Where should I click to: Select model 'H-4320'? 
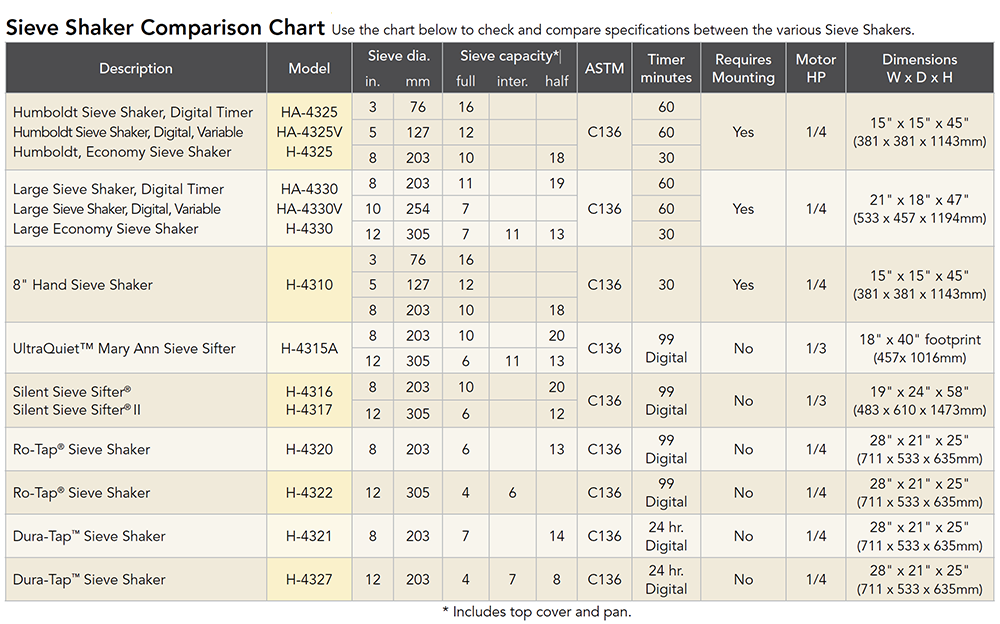pos(309,450)
